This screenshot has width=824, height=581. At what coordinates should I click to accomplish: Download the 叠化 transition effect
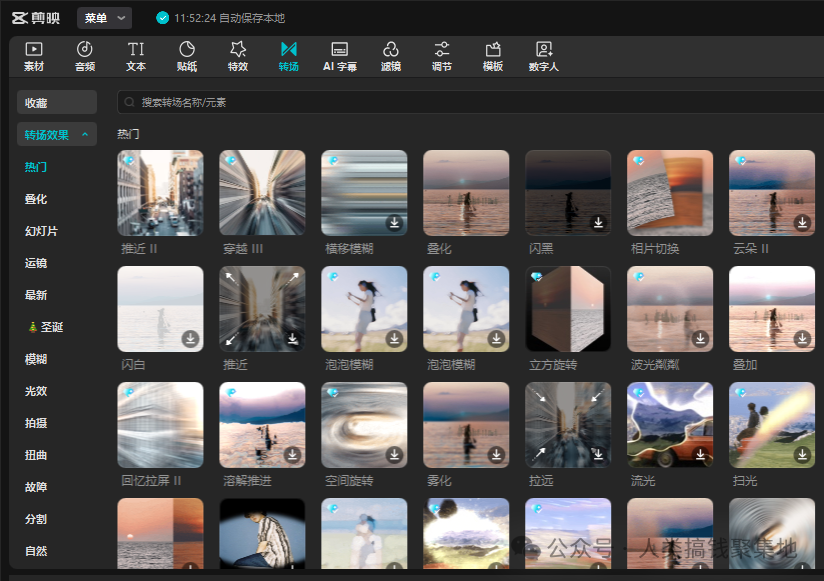point(497,223)
